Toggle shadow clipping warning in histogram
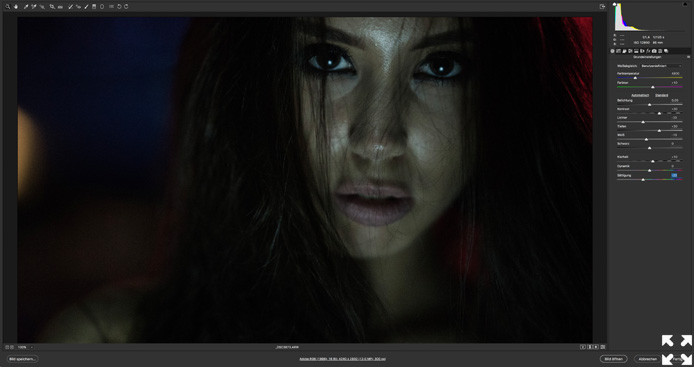 coord(614,4)
